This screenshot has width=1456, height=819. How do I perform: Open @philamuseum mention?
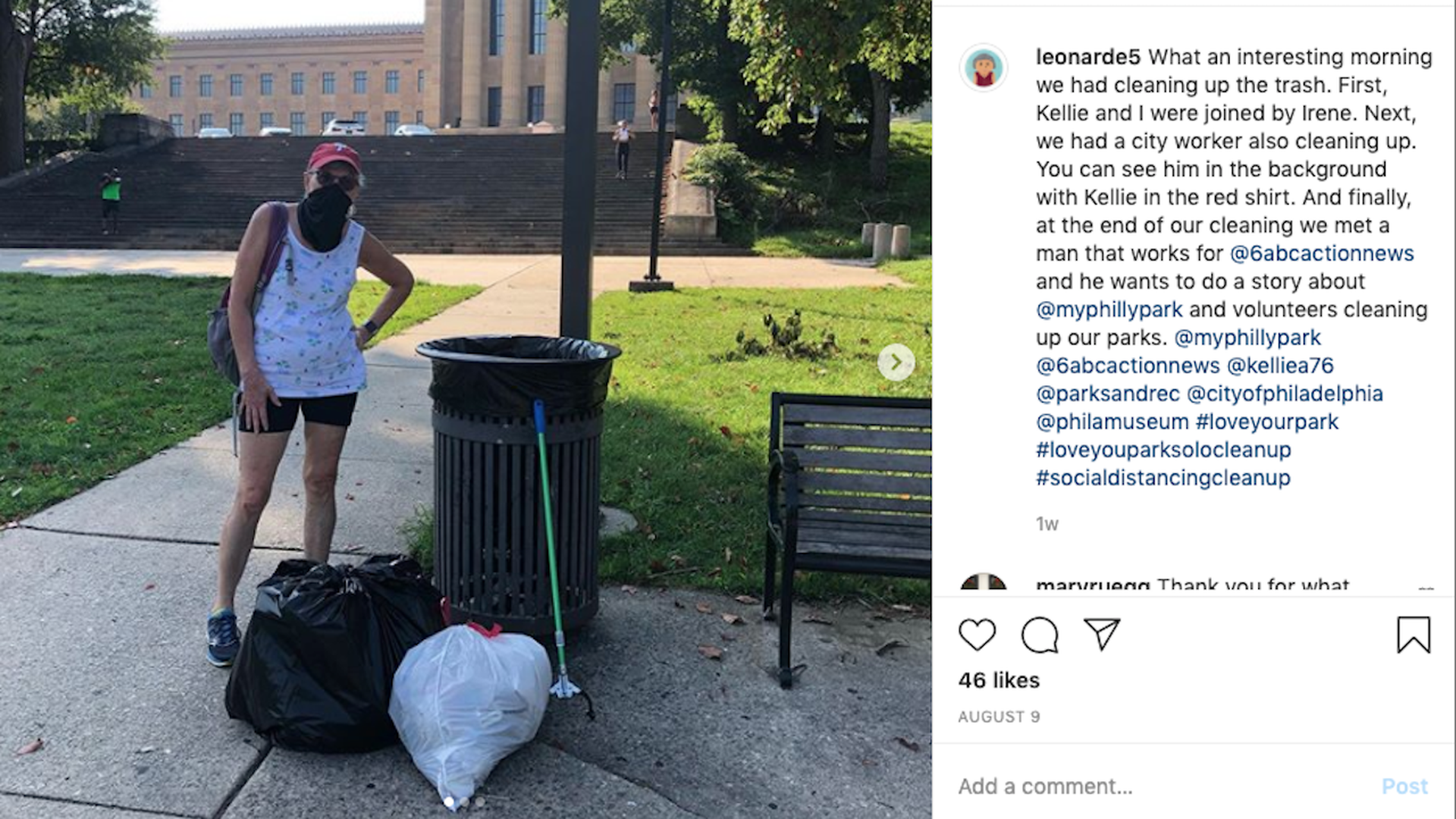[1112, 422]
